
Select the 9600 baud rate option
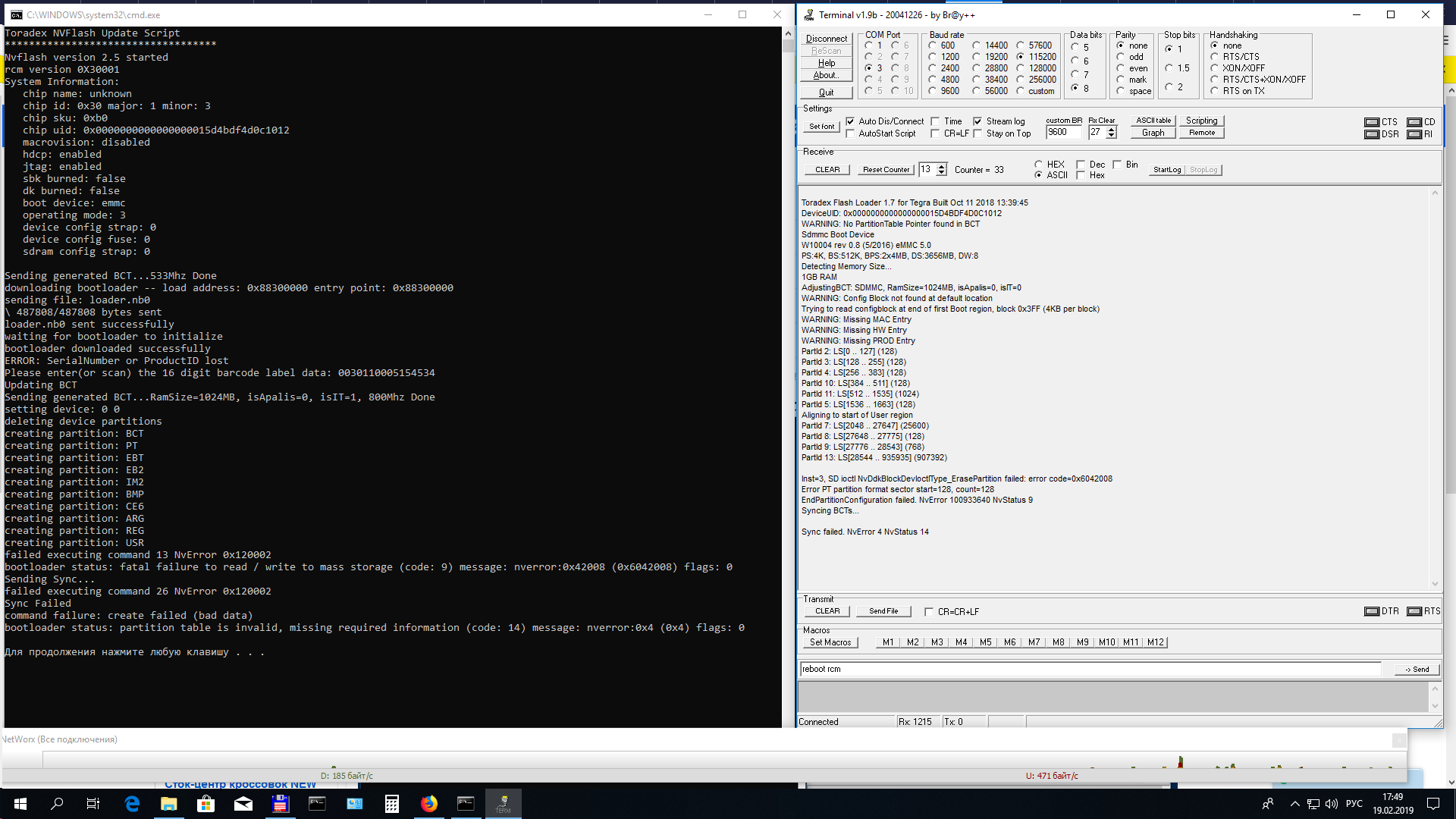(933, 91)
